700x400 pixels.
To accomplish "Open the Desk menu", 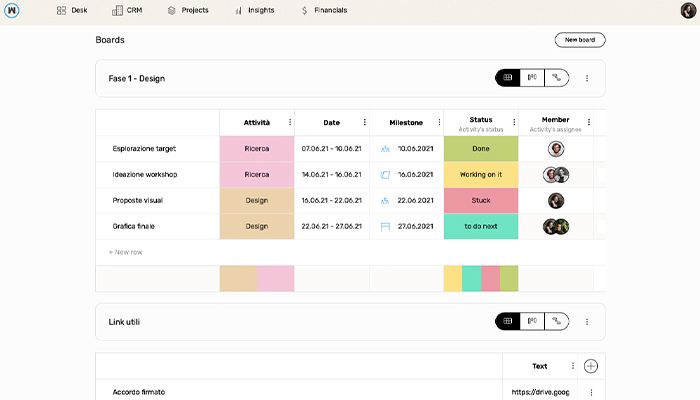I will [72, 10].
